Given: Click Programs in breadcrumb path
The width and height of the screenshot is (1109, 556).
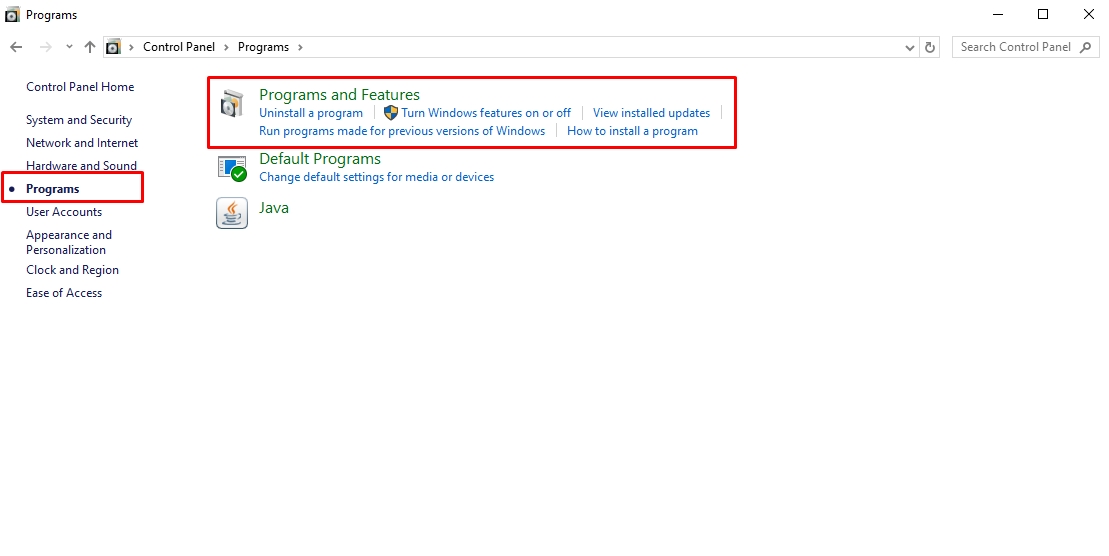Looking at the screenshot, I should point(263,47).
